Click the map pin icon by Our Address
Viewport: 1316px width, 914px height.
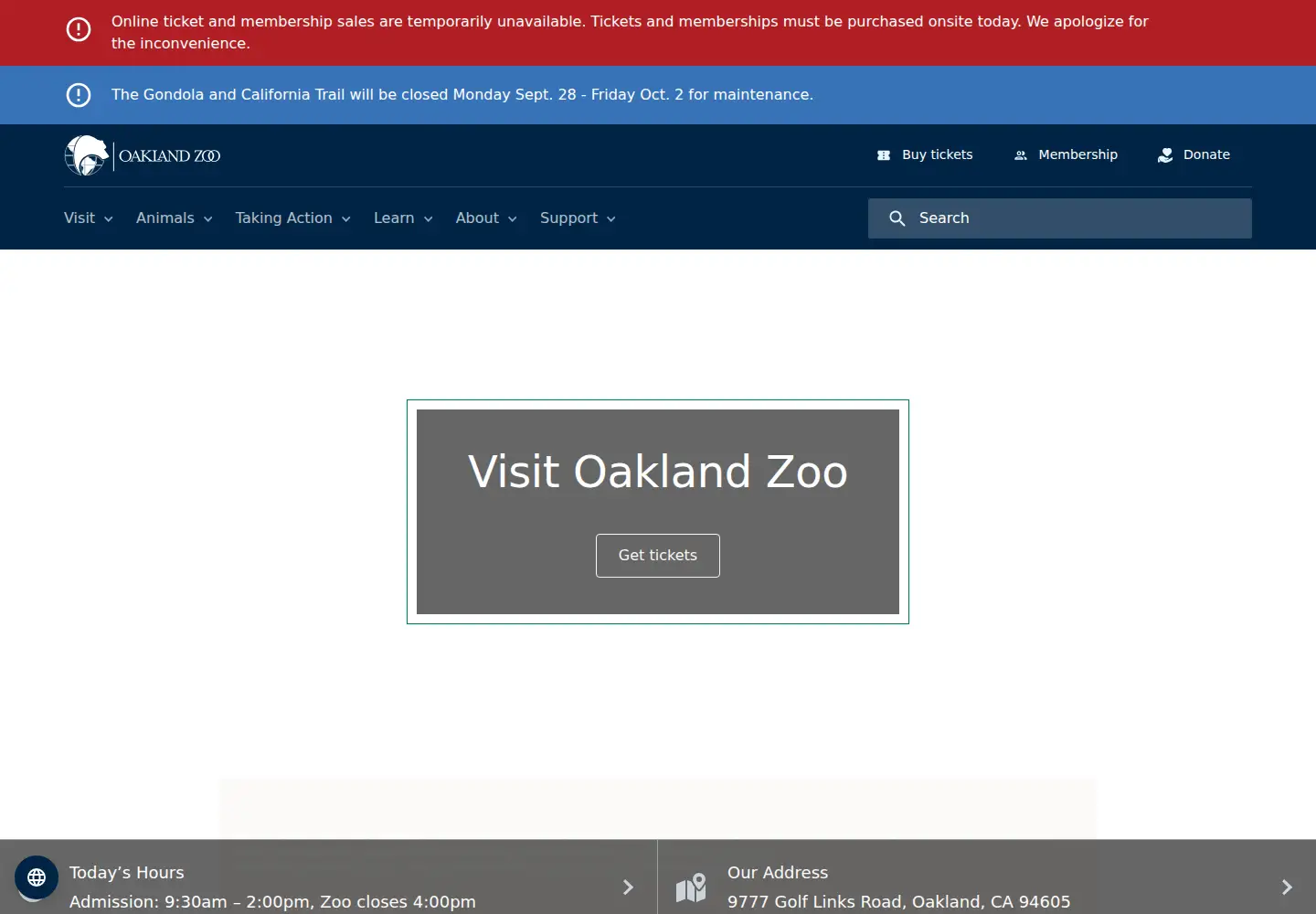[x=691, y=887]
